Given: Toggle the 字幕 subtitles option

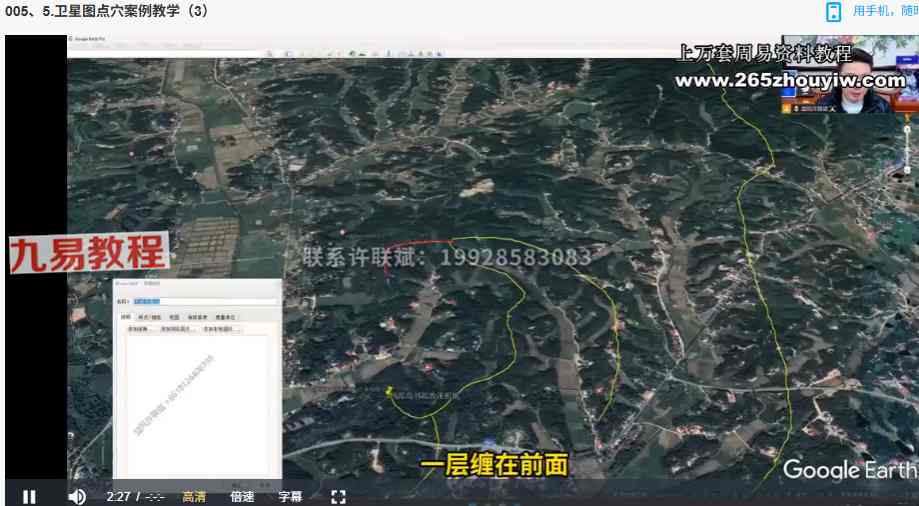Looking at the screenshot, I should pyautogui.click(x=290, y=496).
